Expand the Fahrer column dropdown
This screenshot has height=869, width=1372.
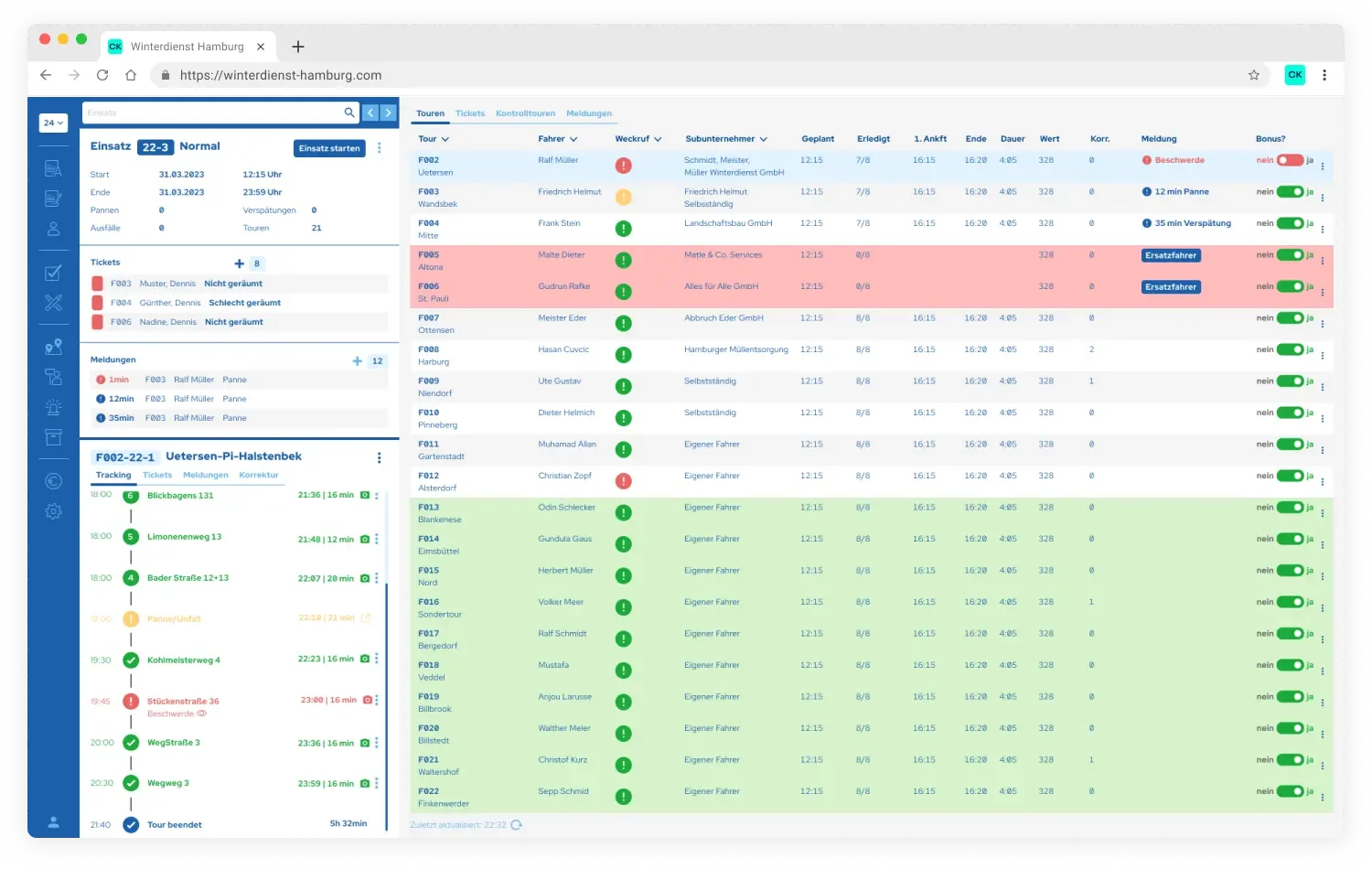click(573, 140)
